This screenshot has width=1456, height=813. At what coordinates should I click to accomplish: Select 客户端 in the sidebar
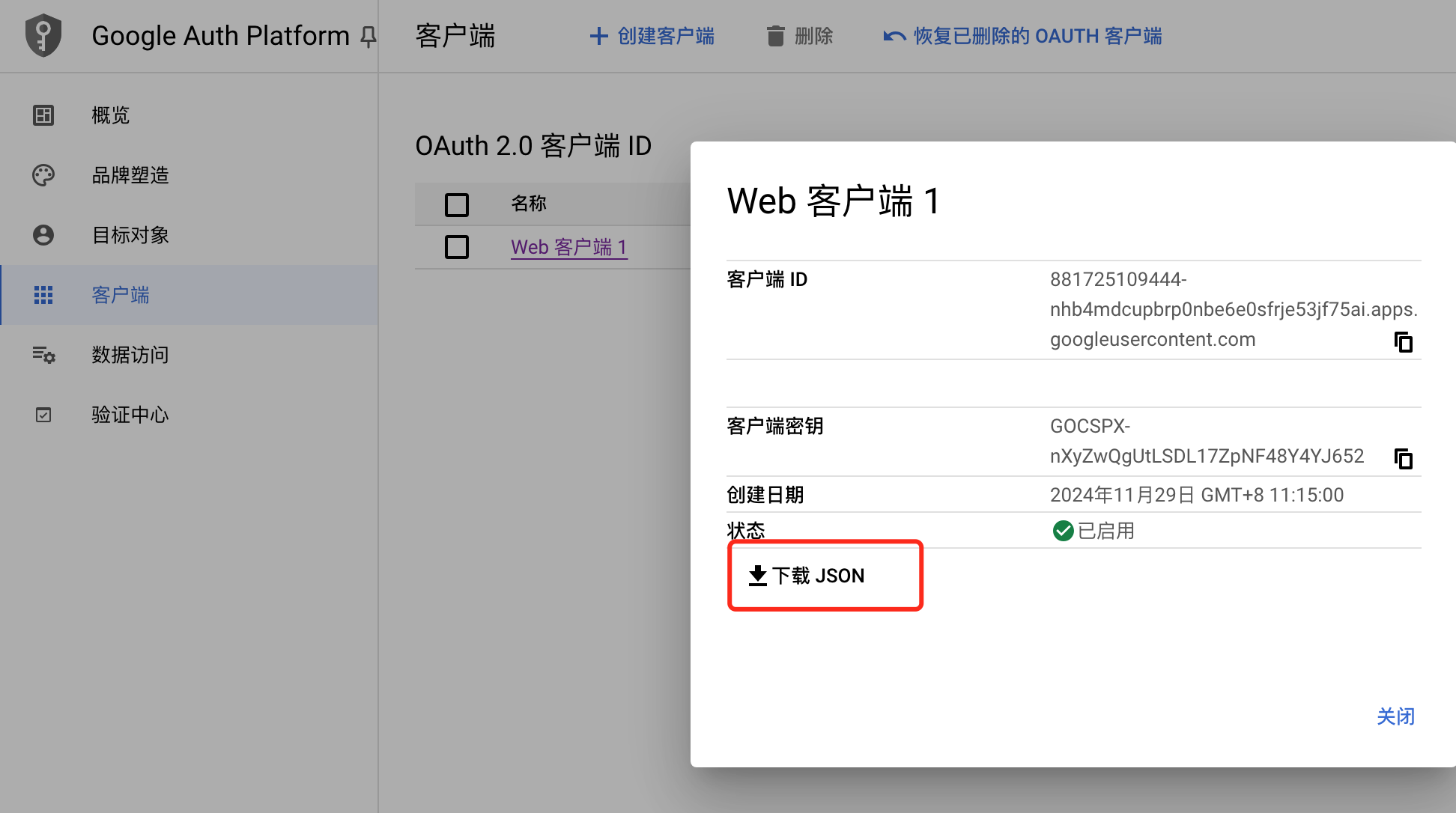tap(189, 295)
